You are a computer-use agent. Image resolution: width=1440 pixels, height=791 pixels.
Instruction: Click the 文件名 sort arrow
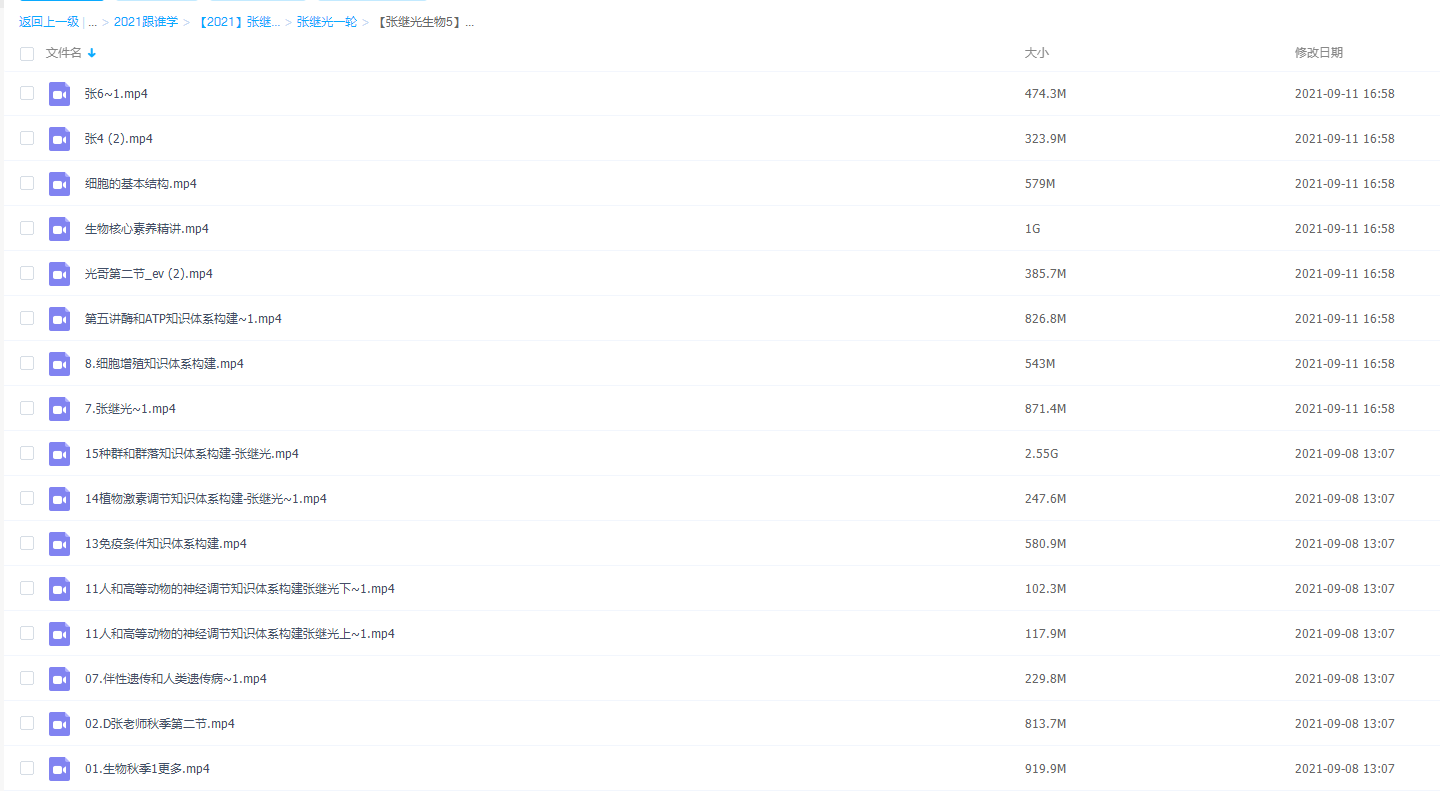(92, 53)
